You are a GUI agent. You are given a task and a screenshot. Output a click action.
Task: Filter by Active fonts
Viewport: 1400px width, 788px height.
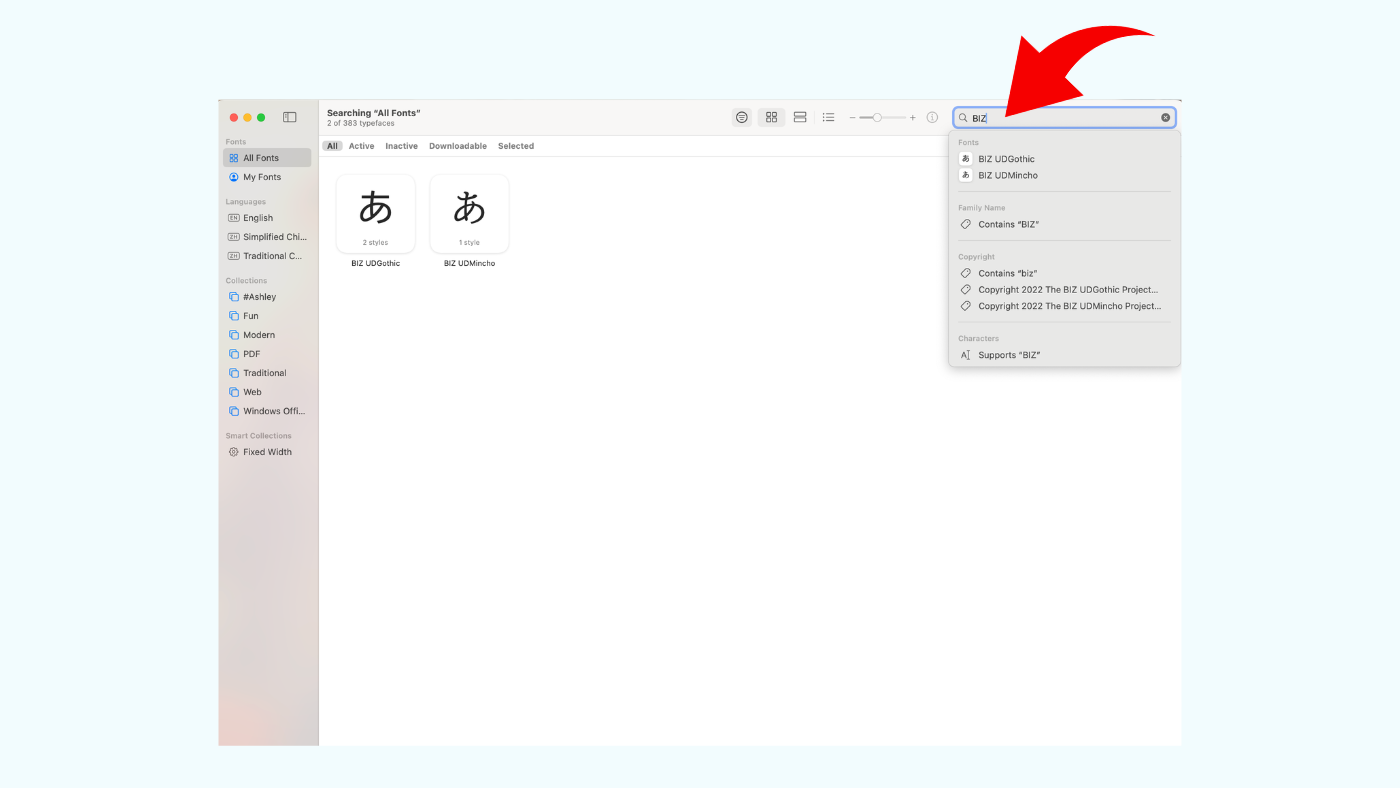pos(361,146)
